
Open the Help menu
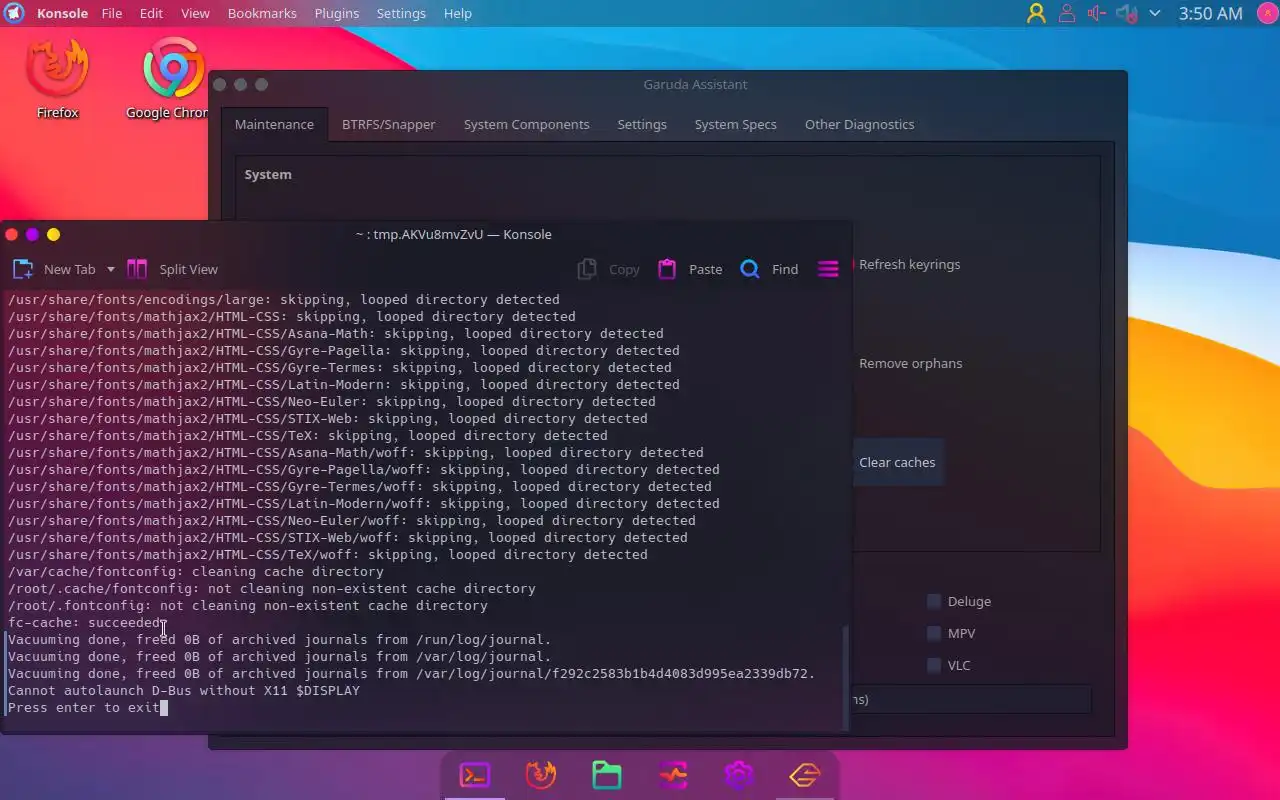pyautogui.click(x=457, y=13)
